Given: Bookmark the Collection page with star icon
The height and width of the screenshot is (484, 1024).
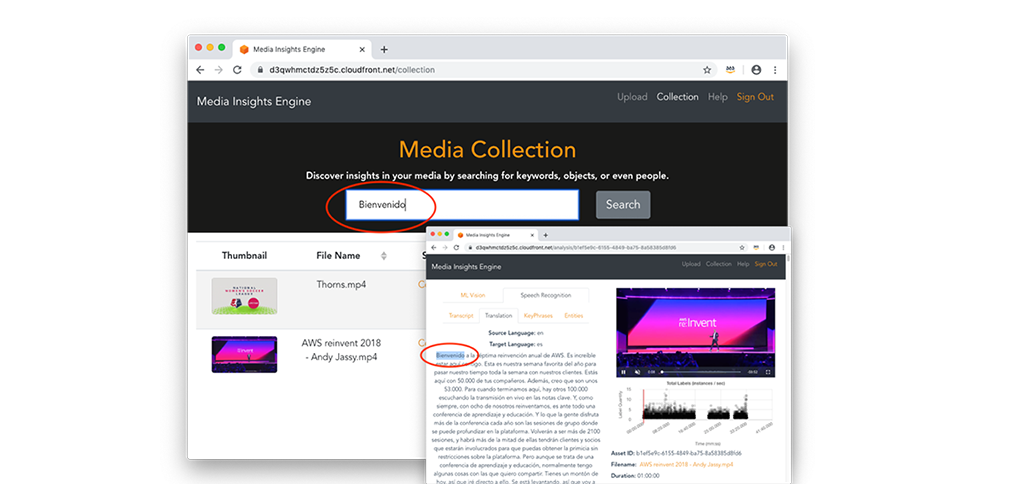Looking at the screenshot, I should (x=707, y=70).
